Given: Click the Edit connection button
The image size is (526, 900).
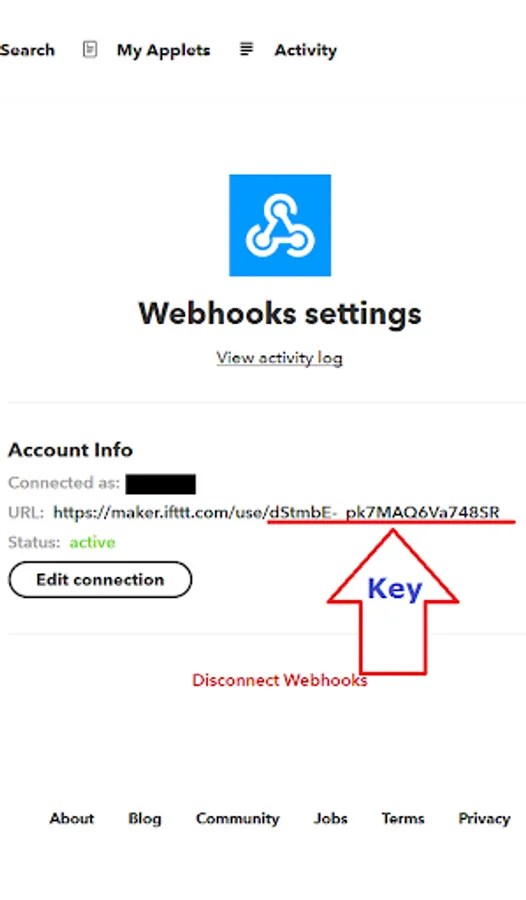Looking at the screenshot, I should (x=100, y=580).
